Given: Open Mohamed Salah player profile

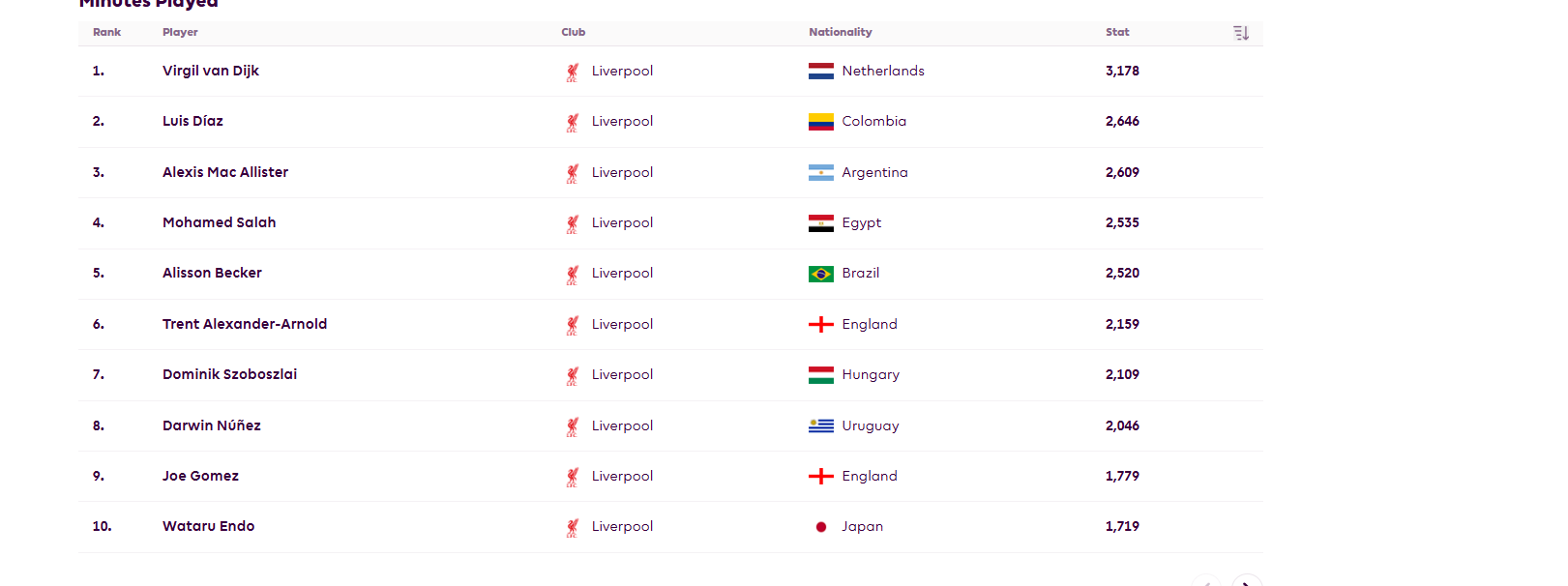Looking at the screenshot, I should coord(220,222).
